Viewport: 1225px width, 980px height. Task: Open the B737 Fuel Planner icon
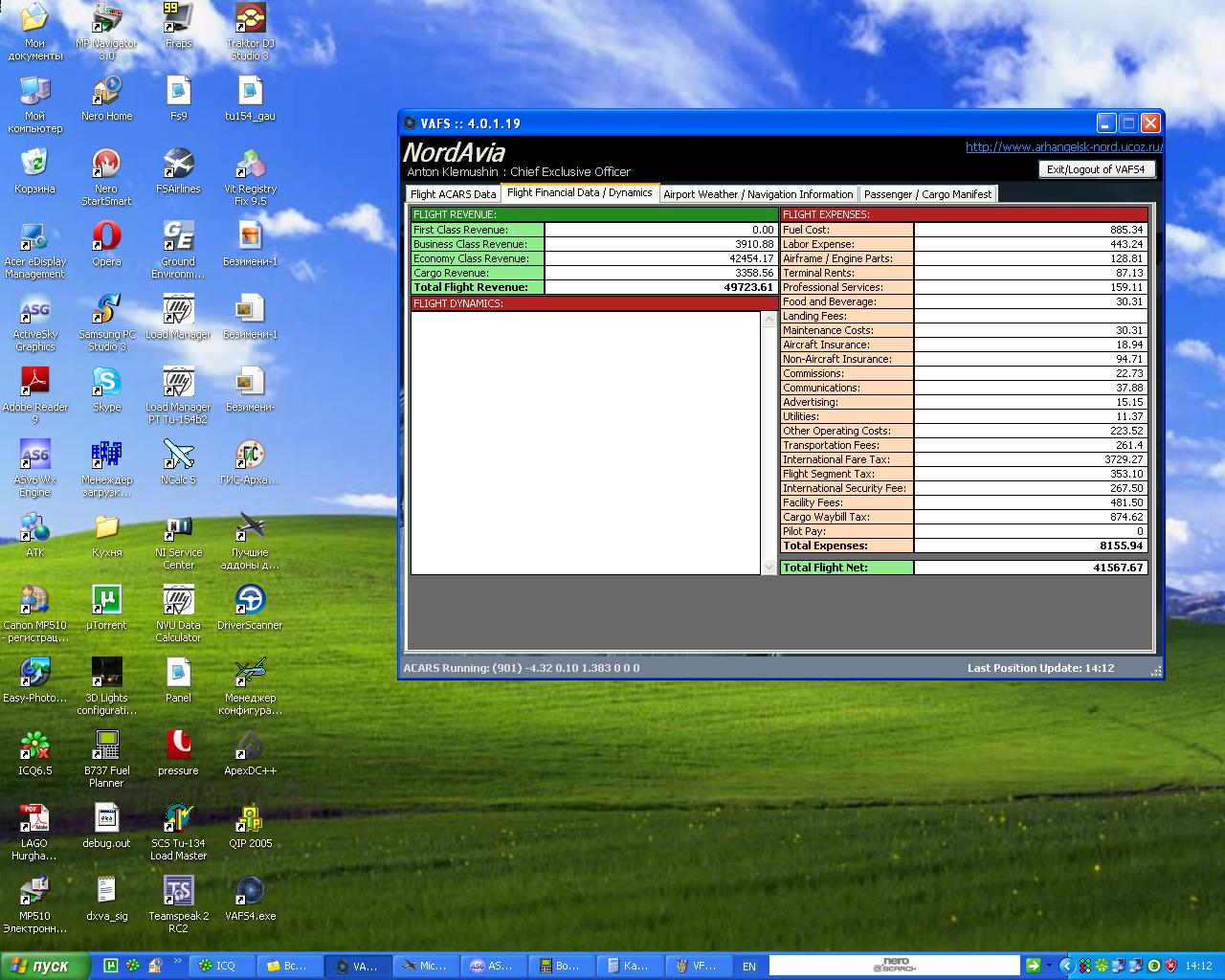click(106, 758)
